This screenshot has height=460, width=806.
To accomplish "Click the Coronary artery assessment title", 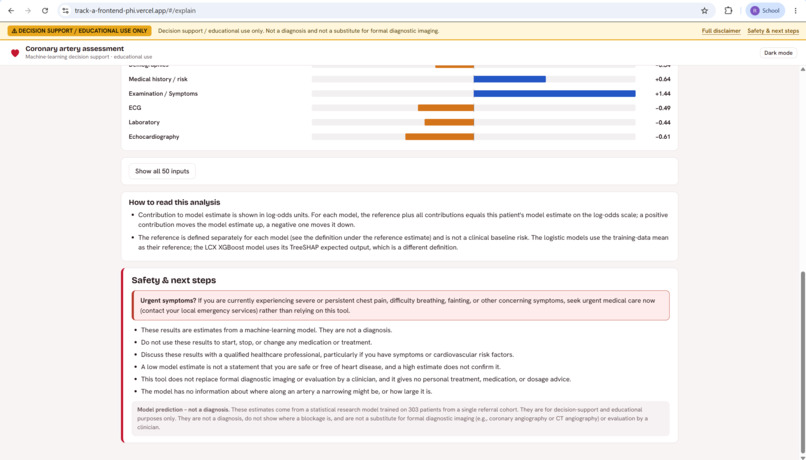I will (x=75, y=49).
